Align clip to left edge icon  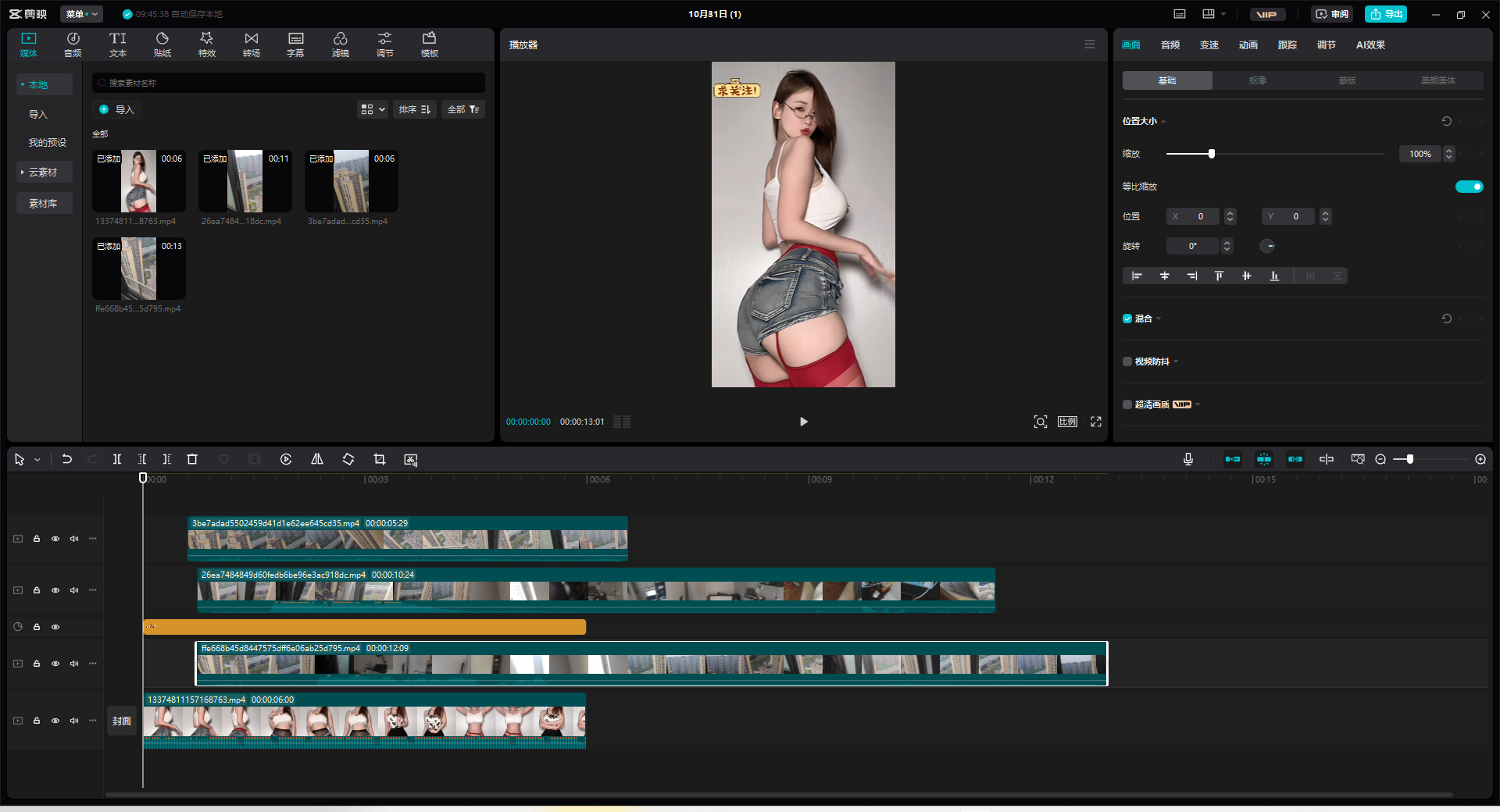[1137, 276]
